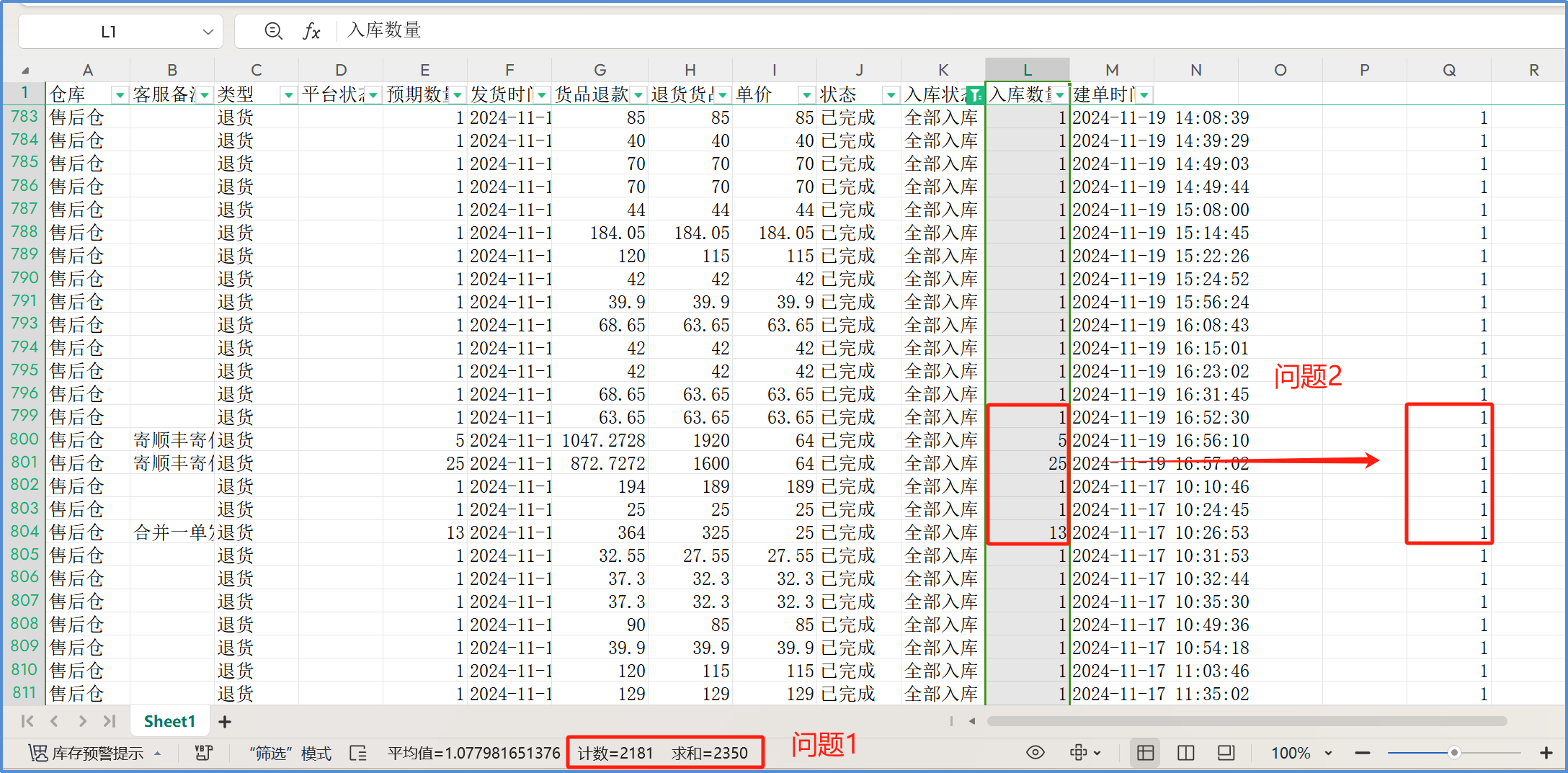This screenshot has height=773, width=1568.
Task: Open the 客服备注 column filter dropdown
Action: (x=205, y=95)
